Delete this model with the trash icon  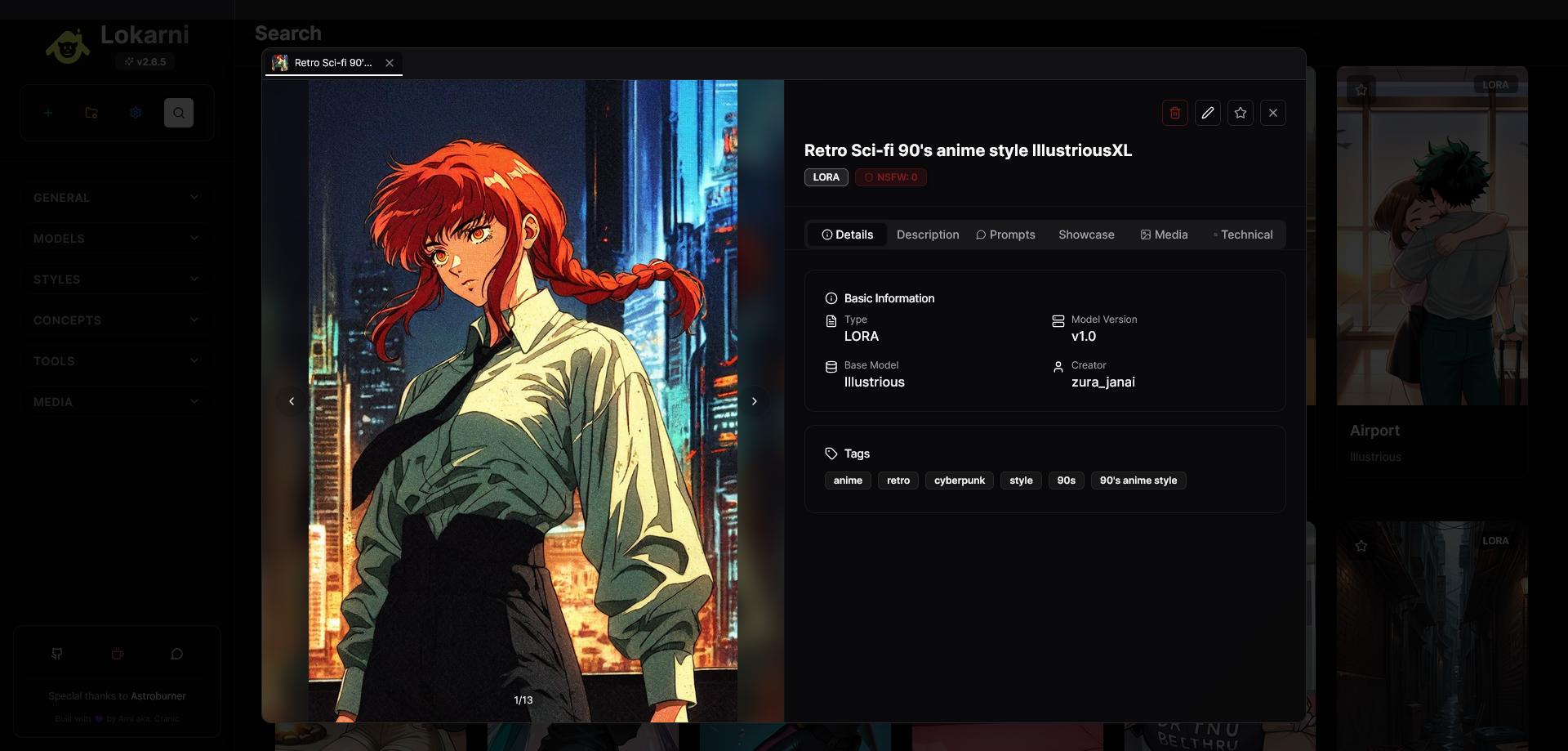pos(1175,113)
